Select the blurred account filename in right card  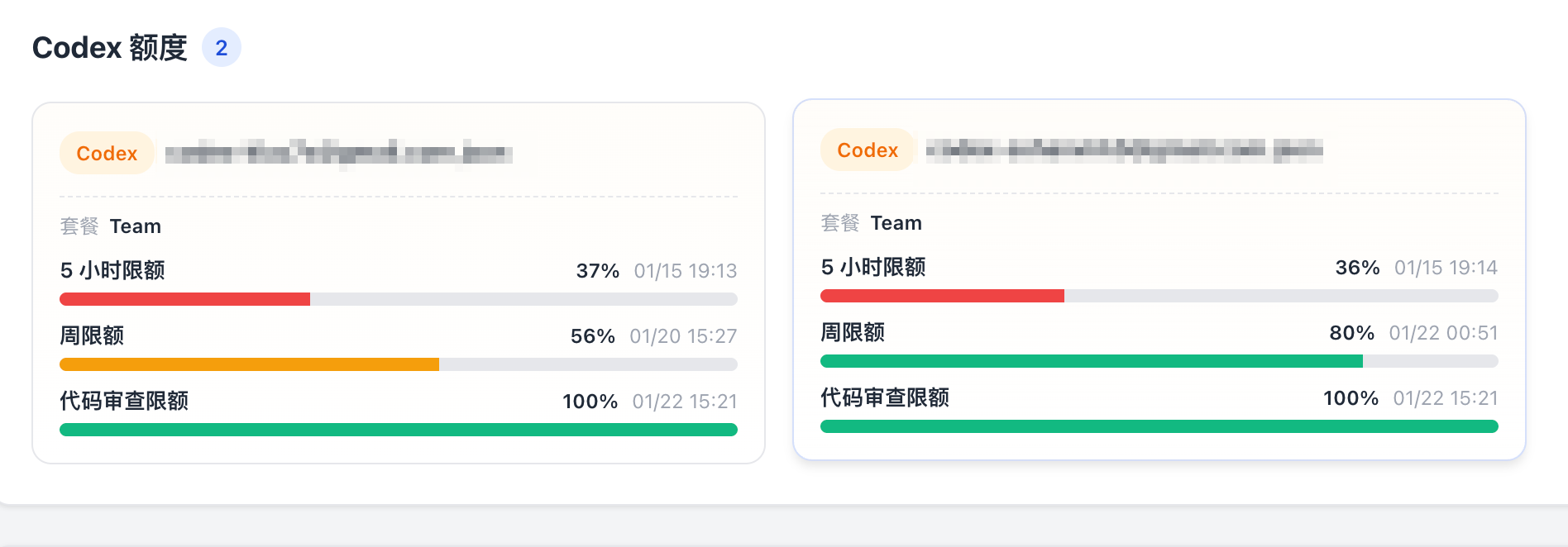tap(1125, 150)
